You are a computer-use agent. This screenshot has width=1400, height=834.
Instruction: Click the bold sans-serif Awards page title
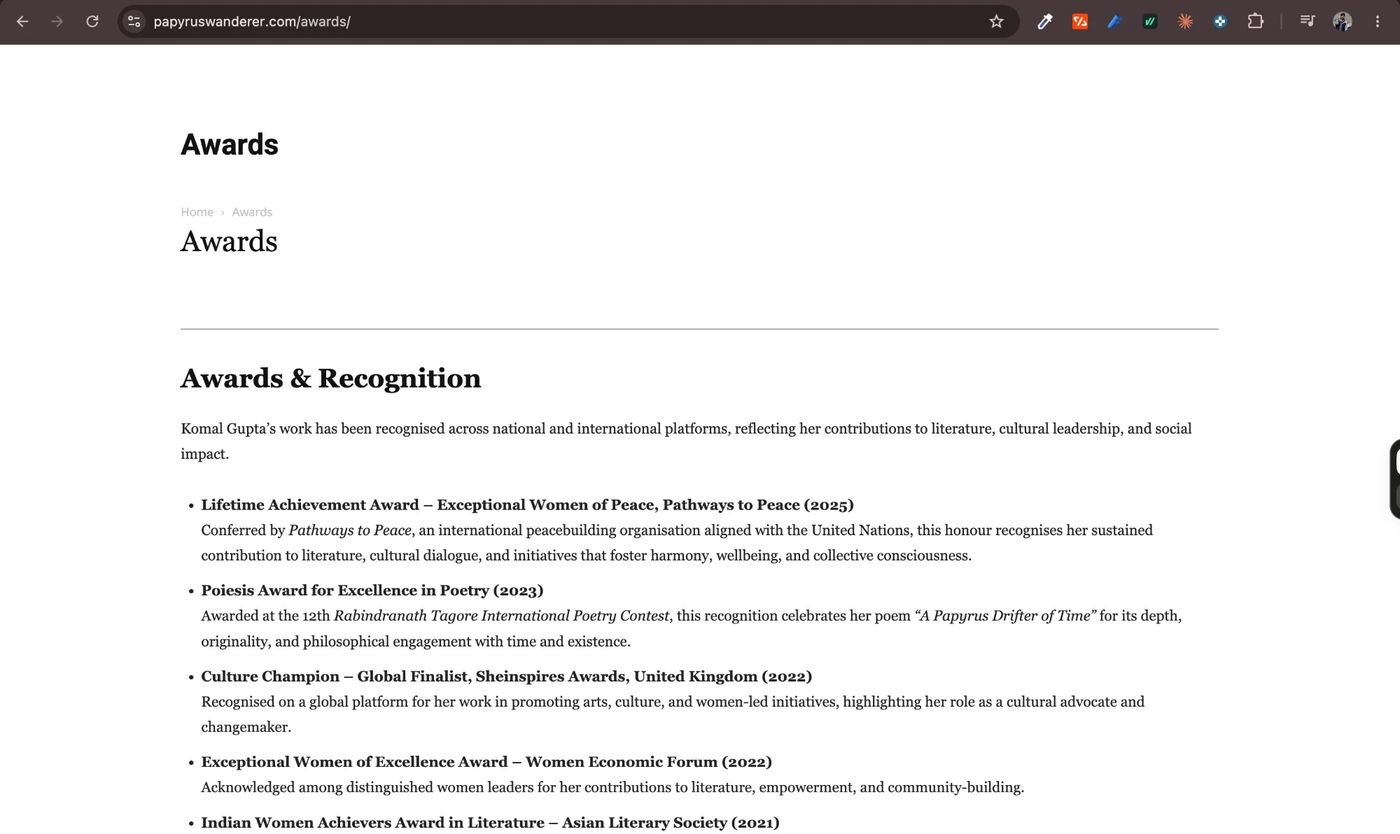point(229,144)
